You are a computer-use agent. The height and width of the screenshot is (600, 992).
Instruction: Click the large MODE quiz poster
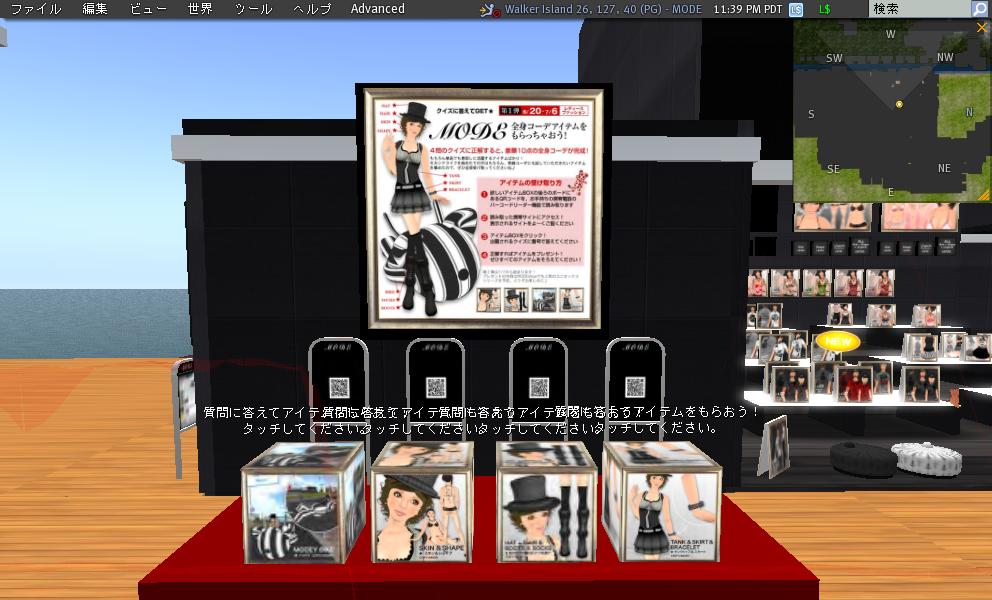484,208
